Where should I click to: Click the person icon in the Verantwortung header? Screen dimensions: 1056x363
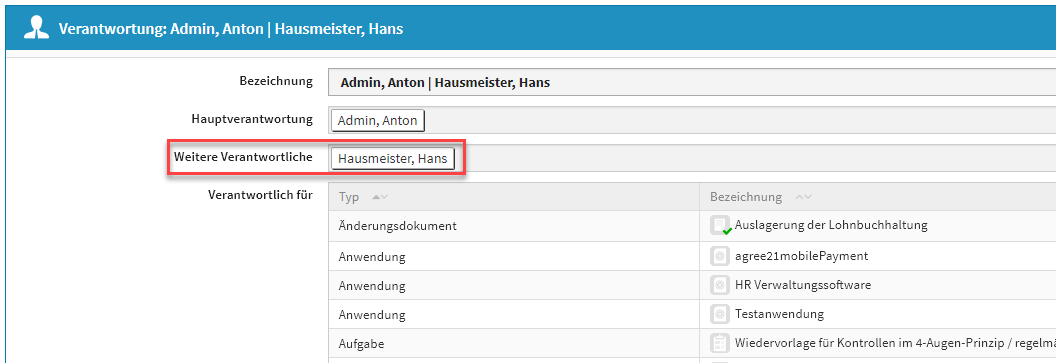(36, 28)
